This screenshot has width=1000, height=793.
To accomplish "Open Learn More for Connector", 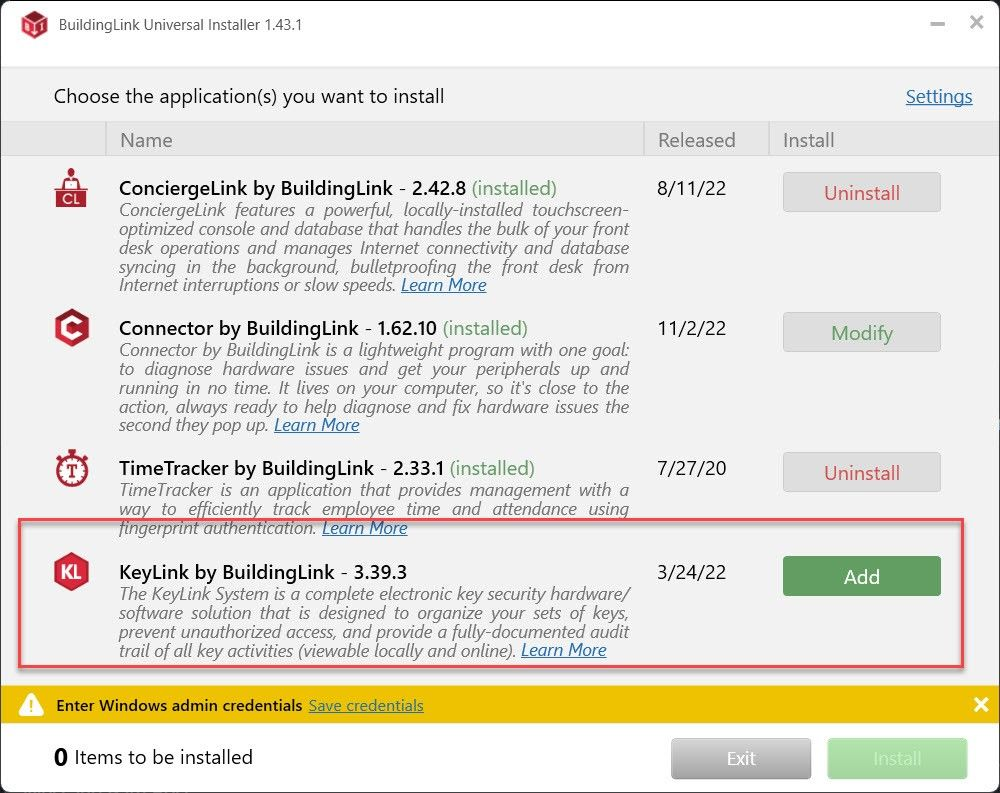I will pyautogui.click(x=317, y=425).
